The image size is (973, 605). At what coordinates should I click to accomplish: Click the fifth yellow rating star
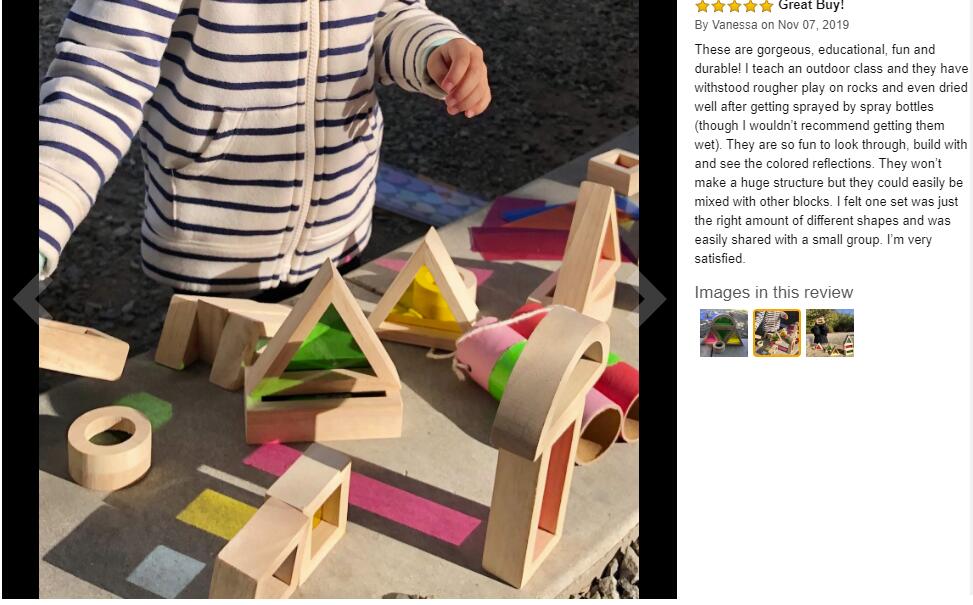[x=766, y=6]
